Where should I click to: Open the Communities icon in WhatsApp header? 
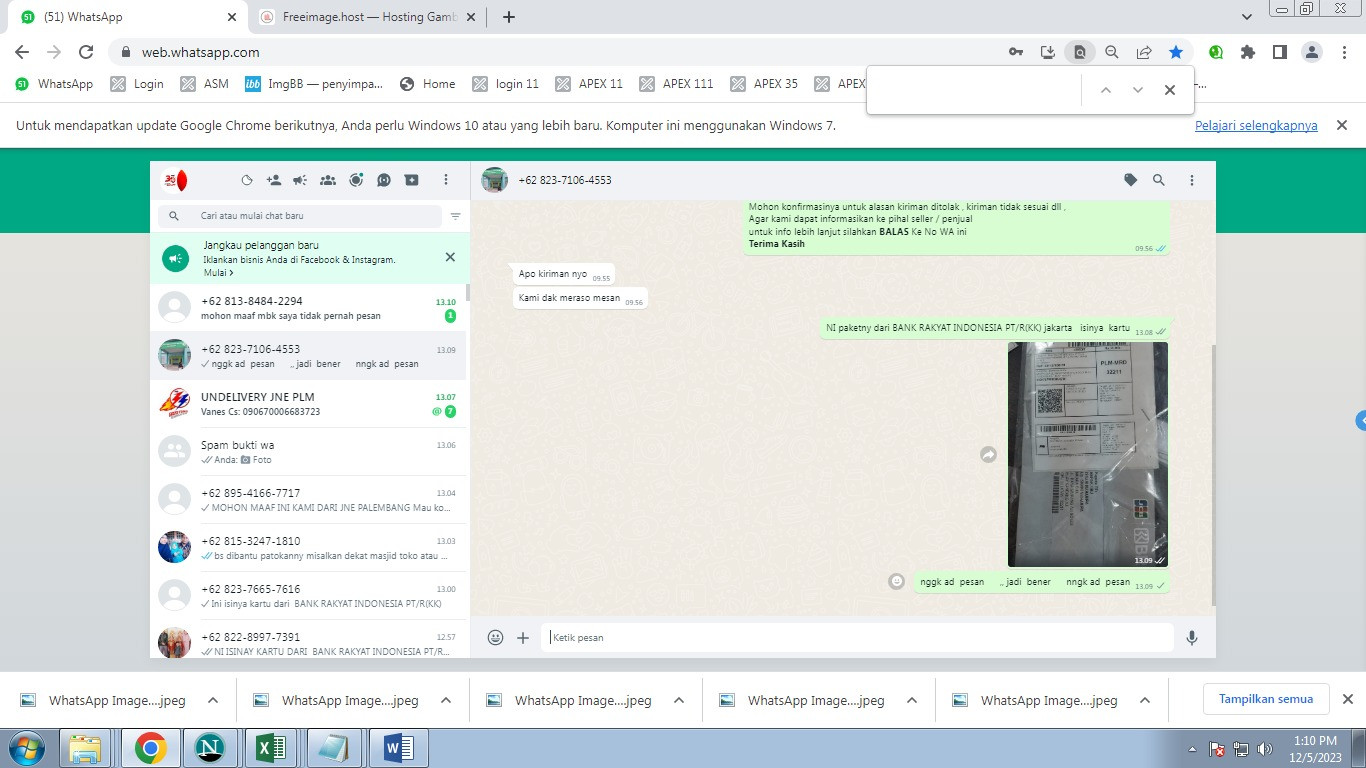pos(328,180)
